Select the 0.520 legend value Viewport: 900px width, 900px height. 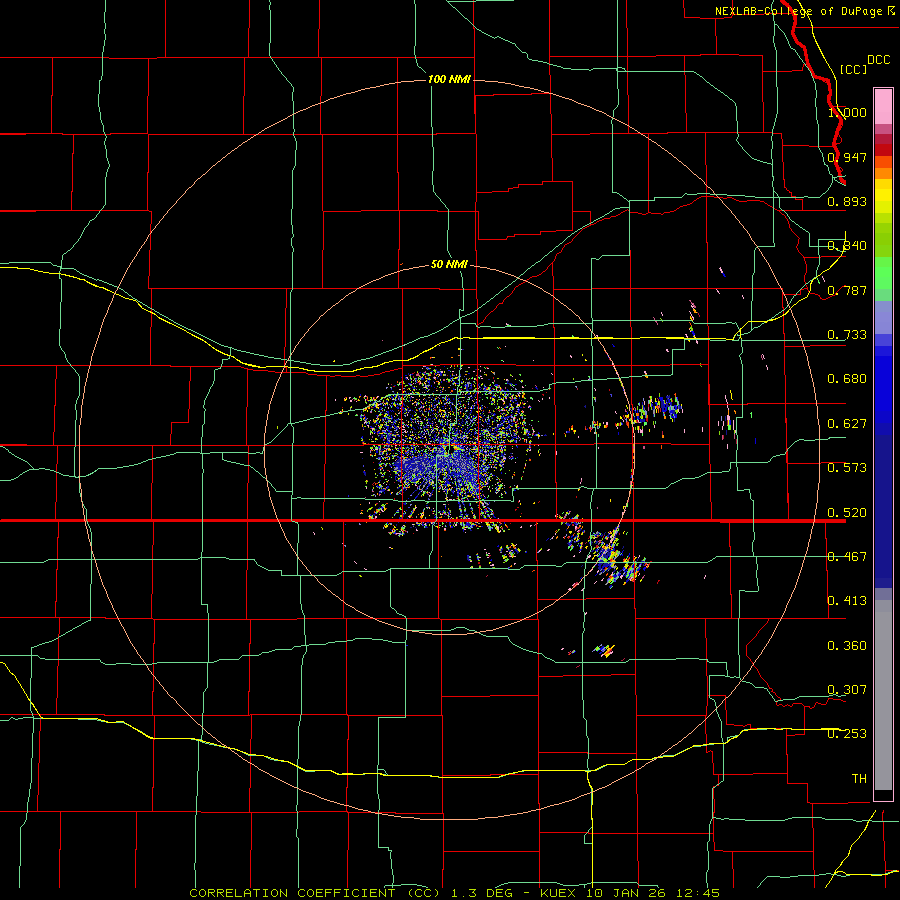click(x=847, y=512)
